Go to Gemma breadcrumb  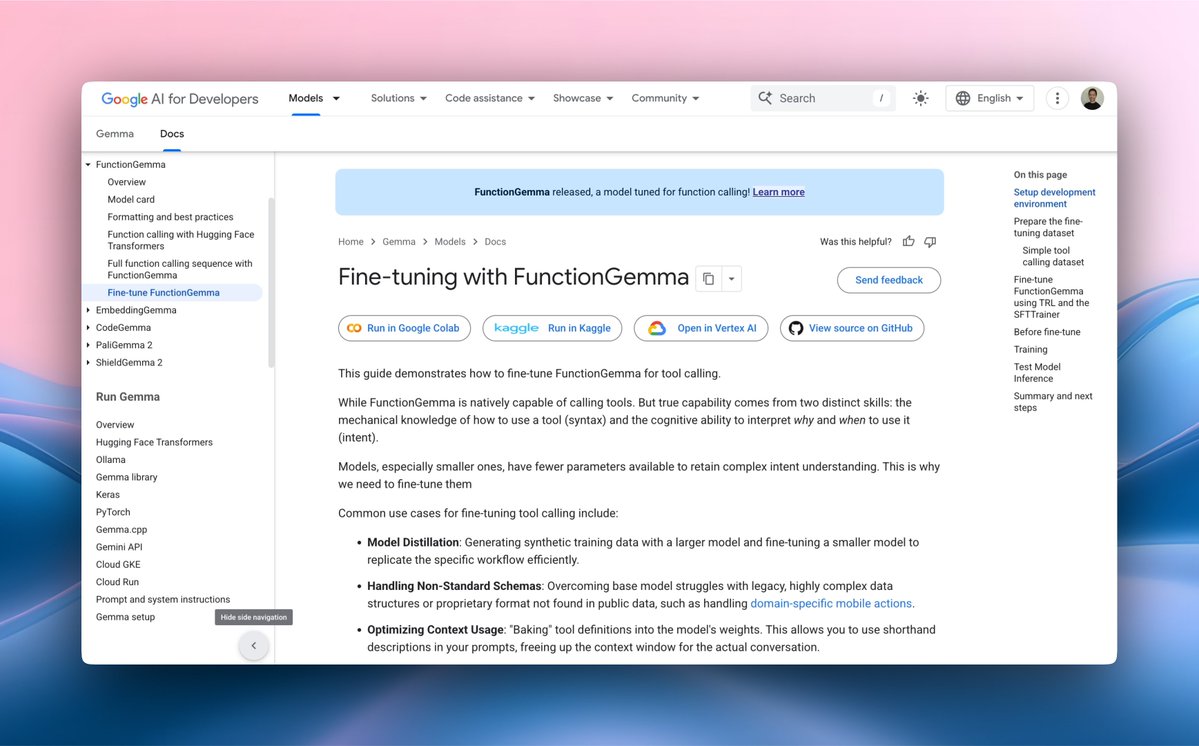(399, 242)
